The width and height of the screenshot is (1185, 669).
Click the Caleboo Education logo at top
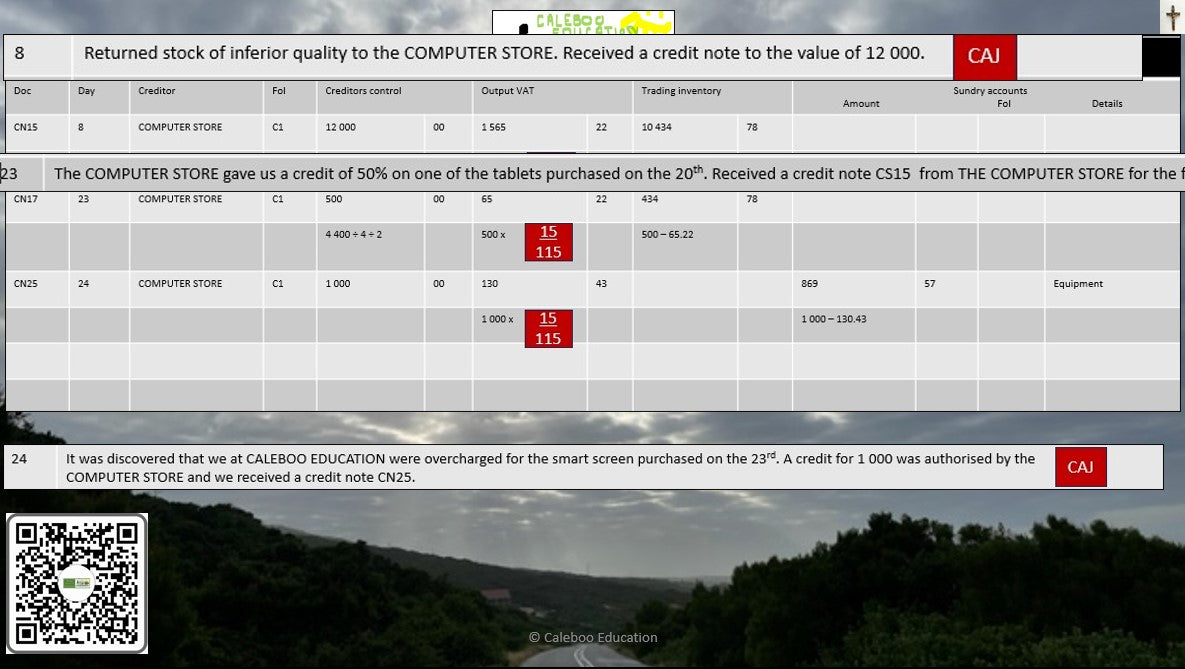click(583, 22)
